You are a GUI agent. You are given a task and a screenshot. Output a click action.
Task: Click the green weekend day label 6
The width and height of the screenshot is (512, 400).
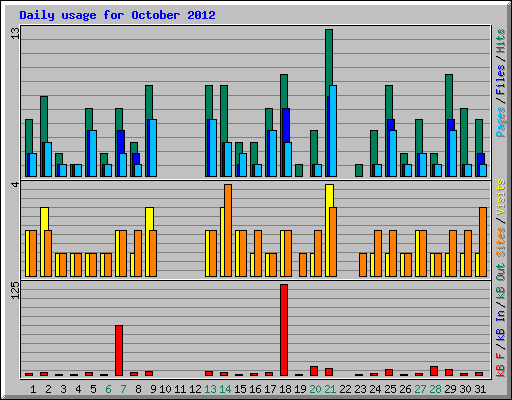108,389
